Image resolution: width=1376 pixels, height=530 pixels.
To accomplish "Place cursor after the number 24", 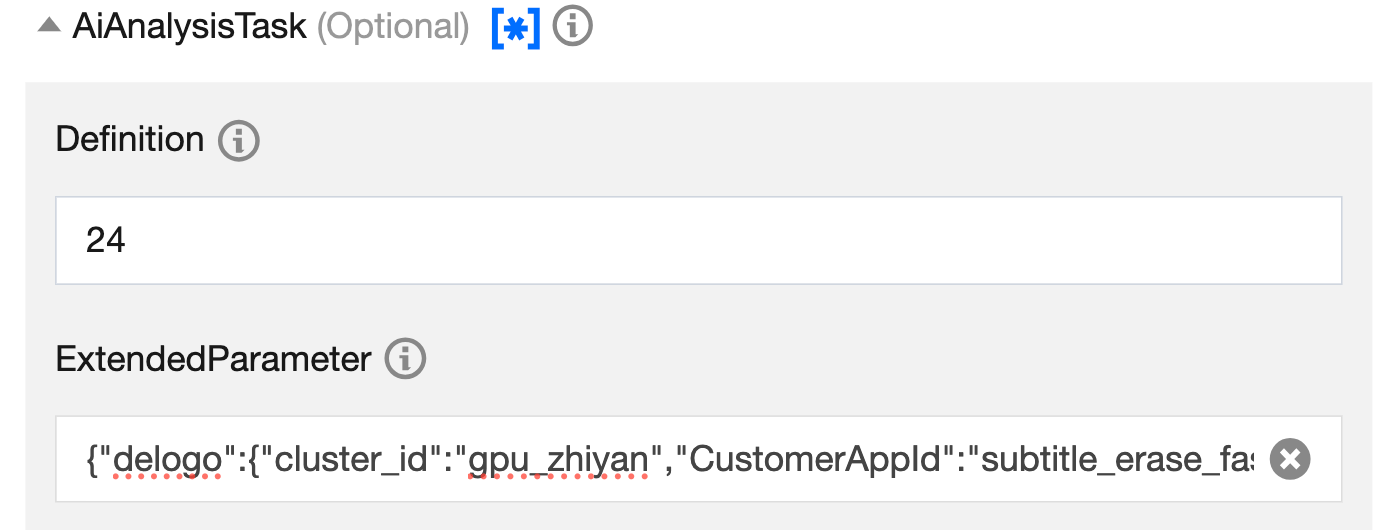I will 127,240.
